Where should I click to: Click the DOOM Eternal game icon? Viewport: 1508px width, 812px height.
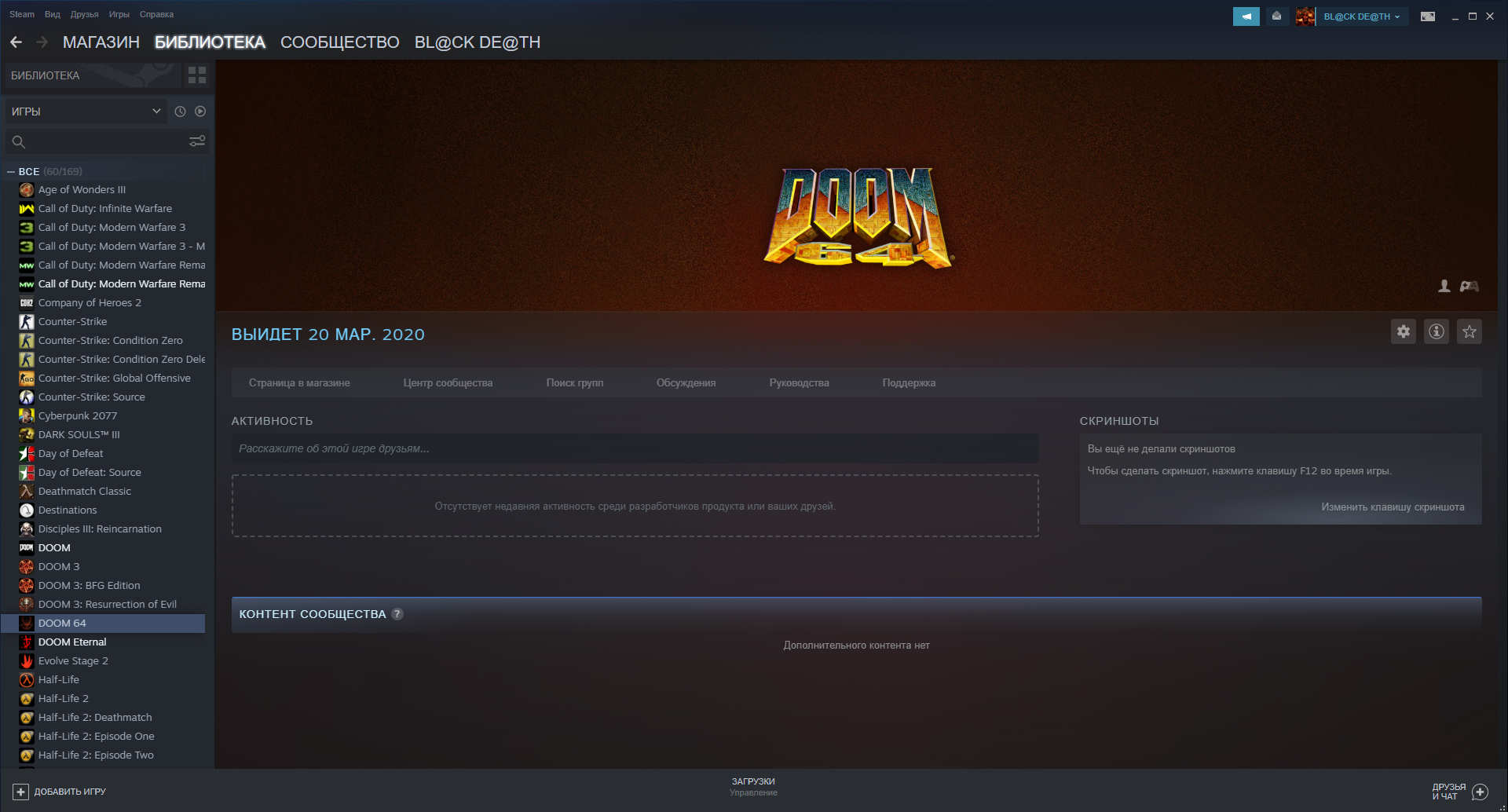pos(27,642)
